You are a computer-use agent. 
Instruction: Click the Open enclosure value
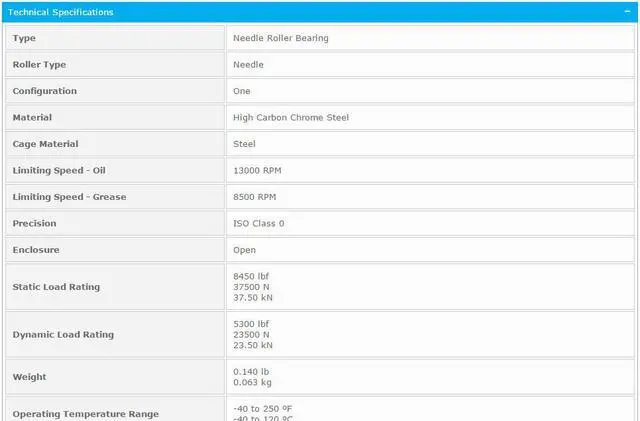245,250
